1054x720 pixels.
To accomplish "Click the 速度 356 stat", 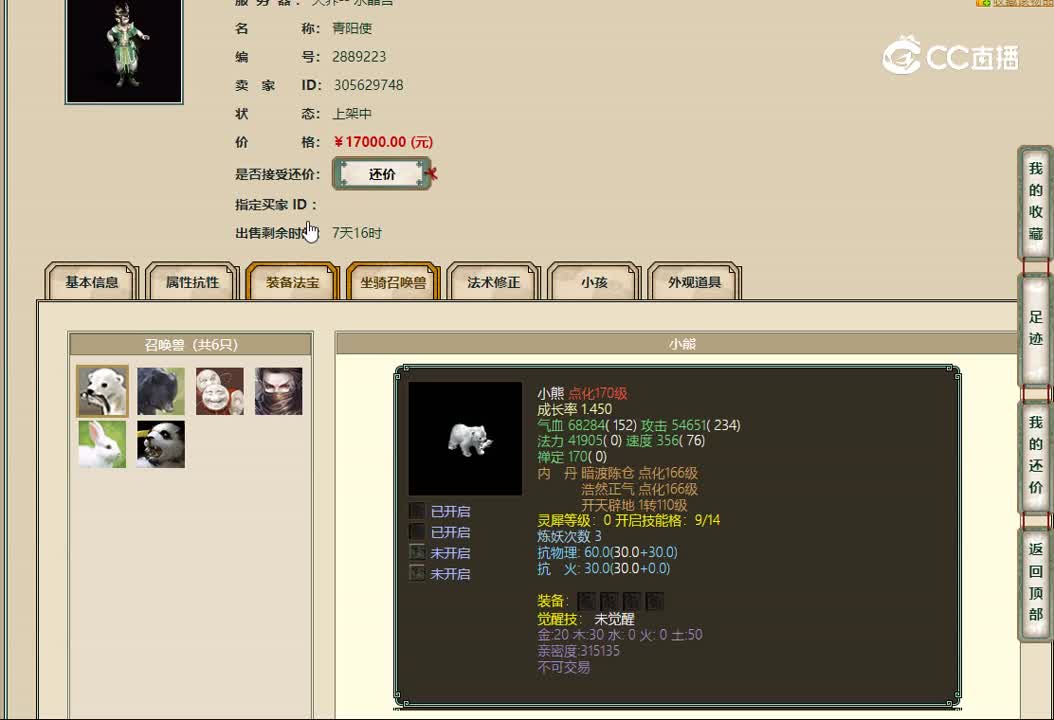I will pos(665,441).
